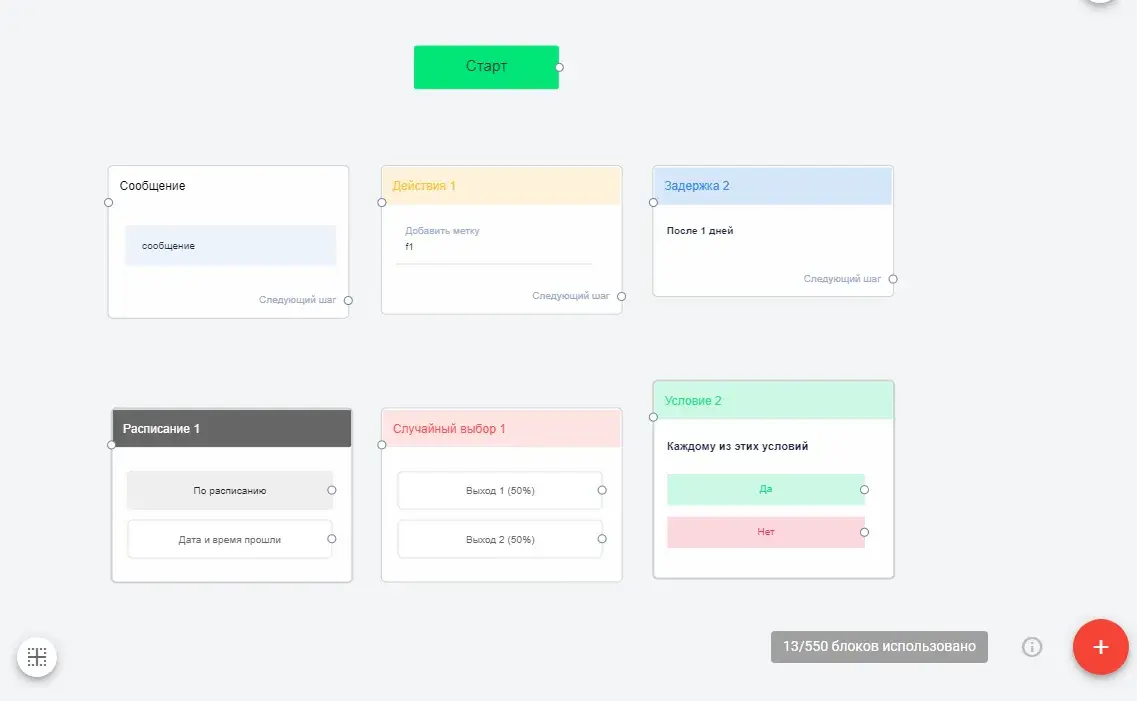The height and width of the screenshot is (701, 1137).
Task: Click the По расписанию output connector
Action: coord(332,490)
